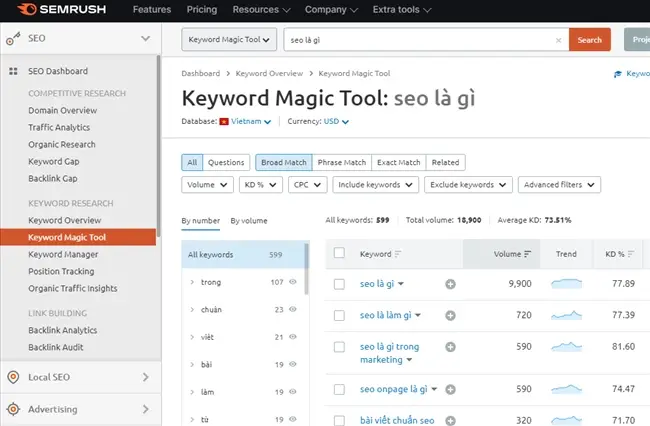Tick checkbox for 'seo là gì trong marketing'

[339, 346]
